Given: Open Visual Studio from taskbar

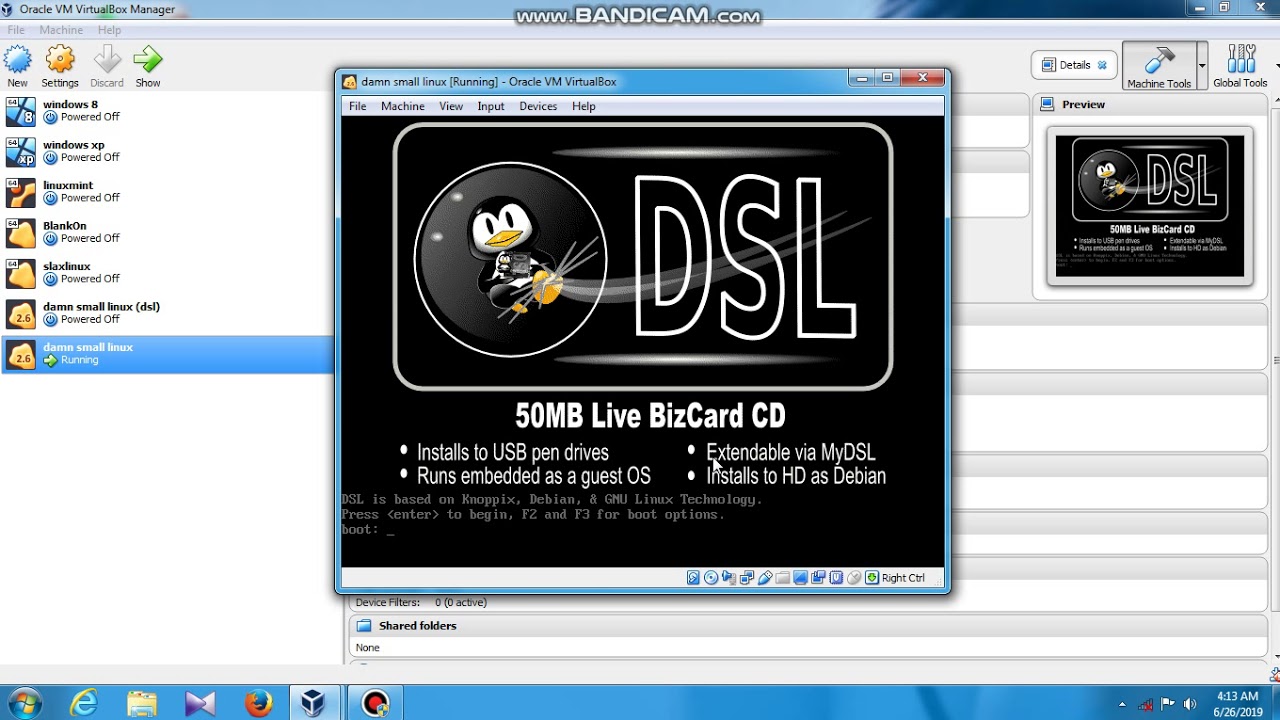Looking at the screenshot, I should click(x=200, y=703).
